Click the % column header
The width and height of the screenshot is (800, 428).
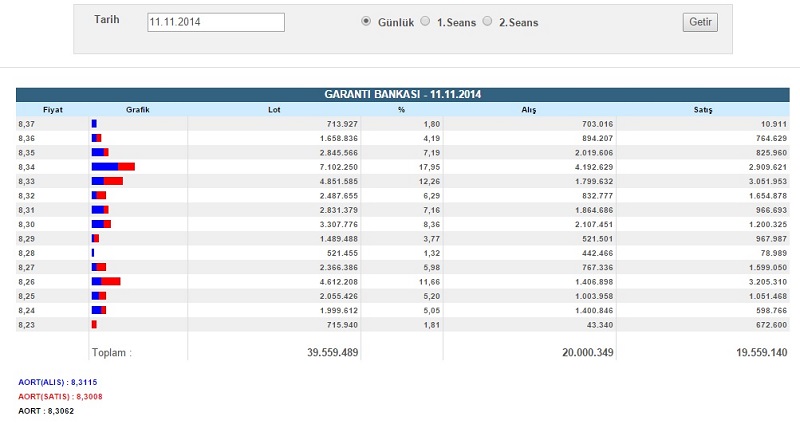402,110
